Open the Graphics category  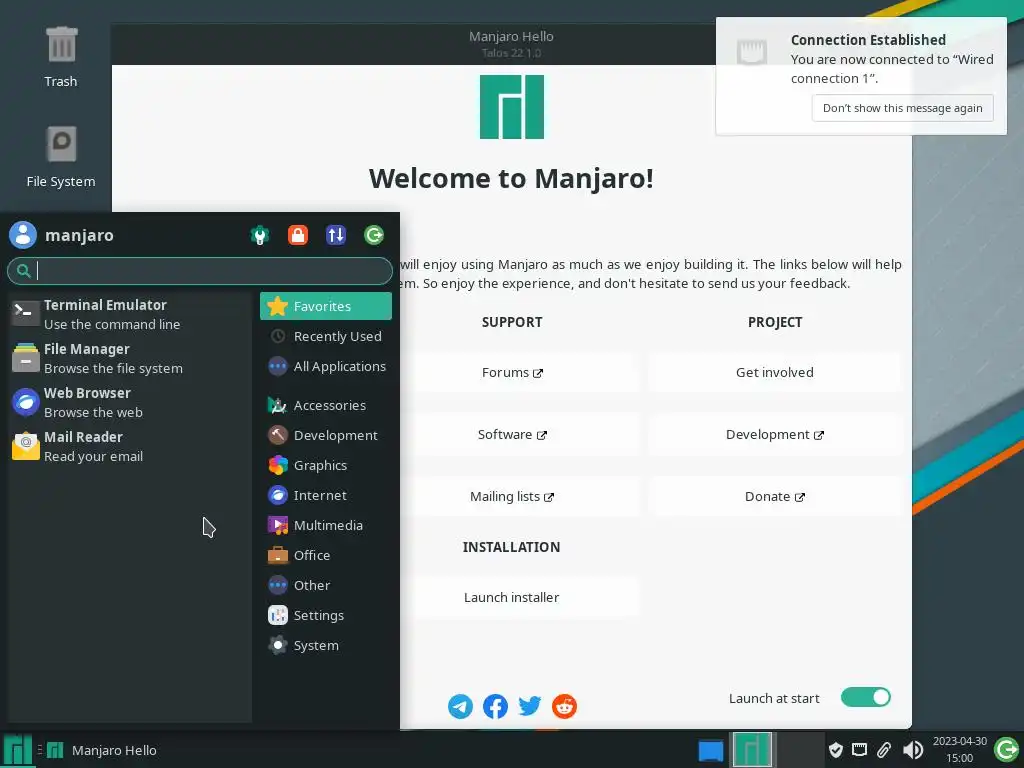[x=326, y=466]
